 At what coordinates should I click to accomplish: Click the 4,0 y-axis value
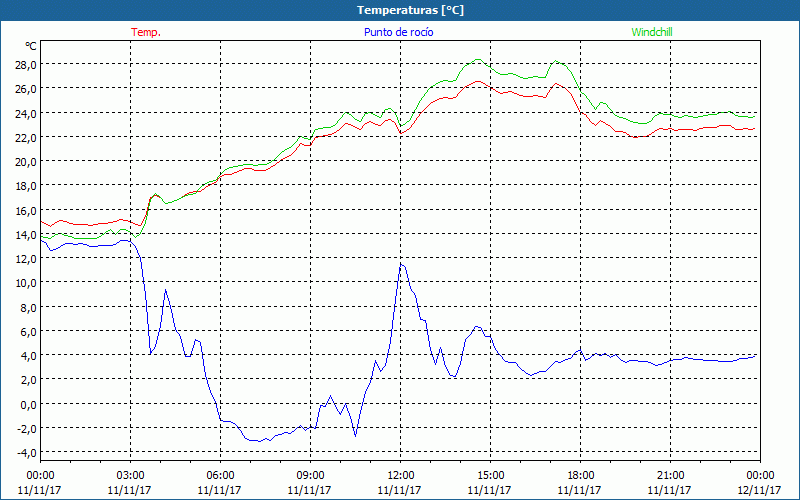tap(29, 356)
